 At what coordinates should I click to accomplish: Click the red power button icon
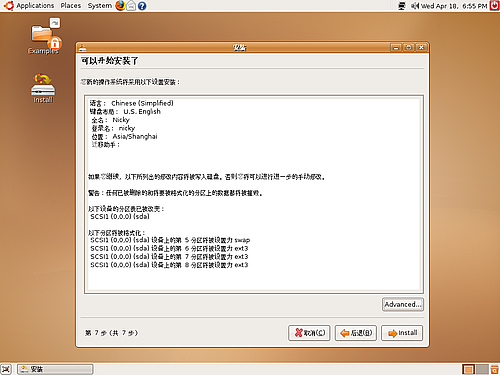495,6
